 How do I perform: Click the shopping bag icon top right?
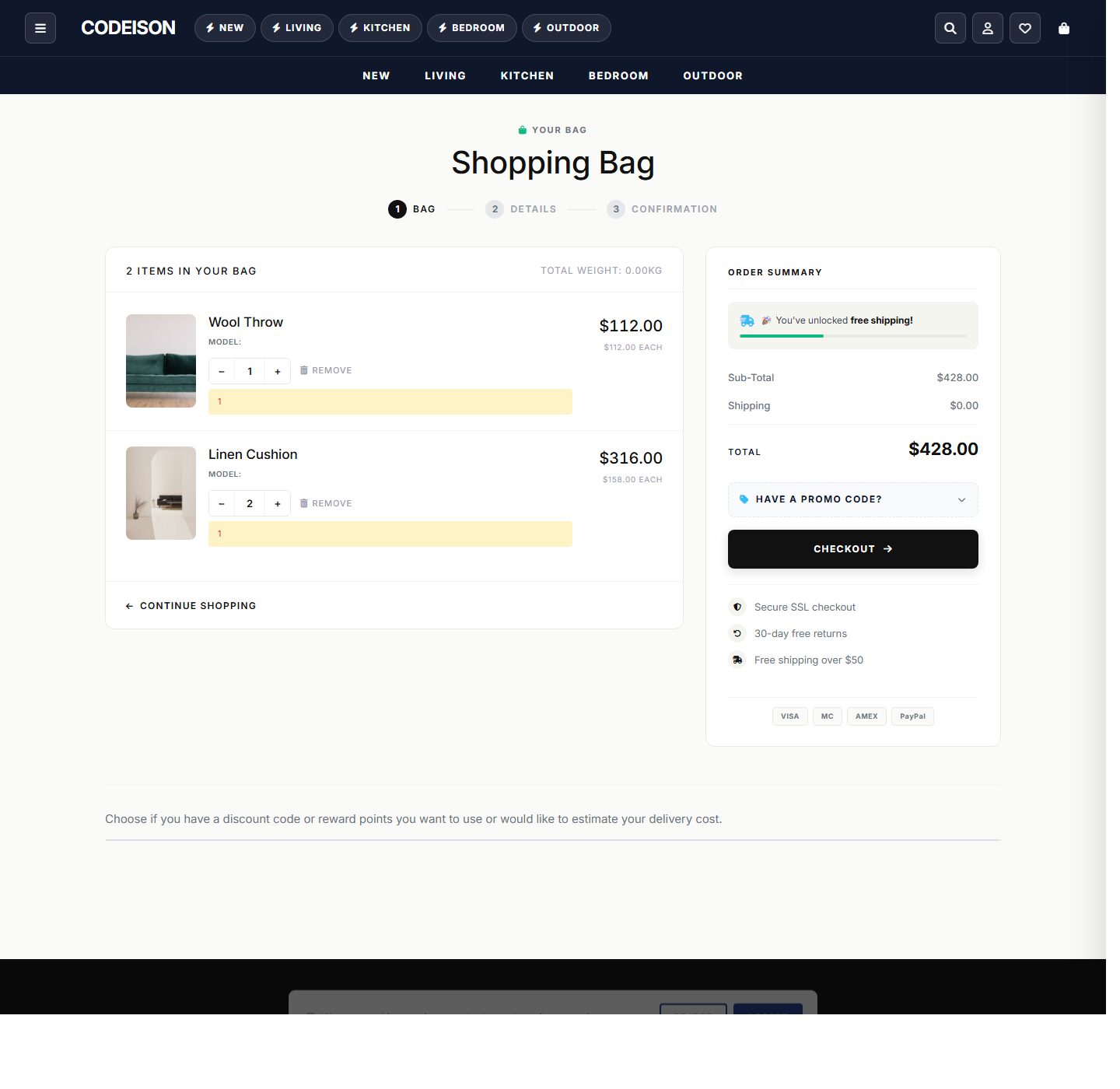(1063, 28)
